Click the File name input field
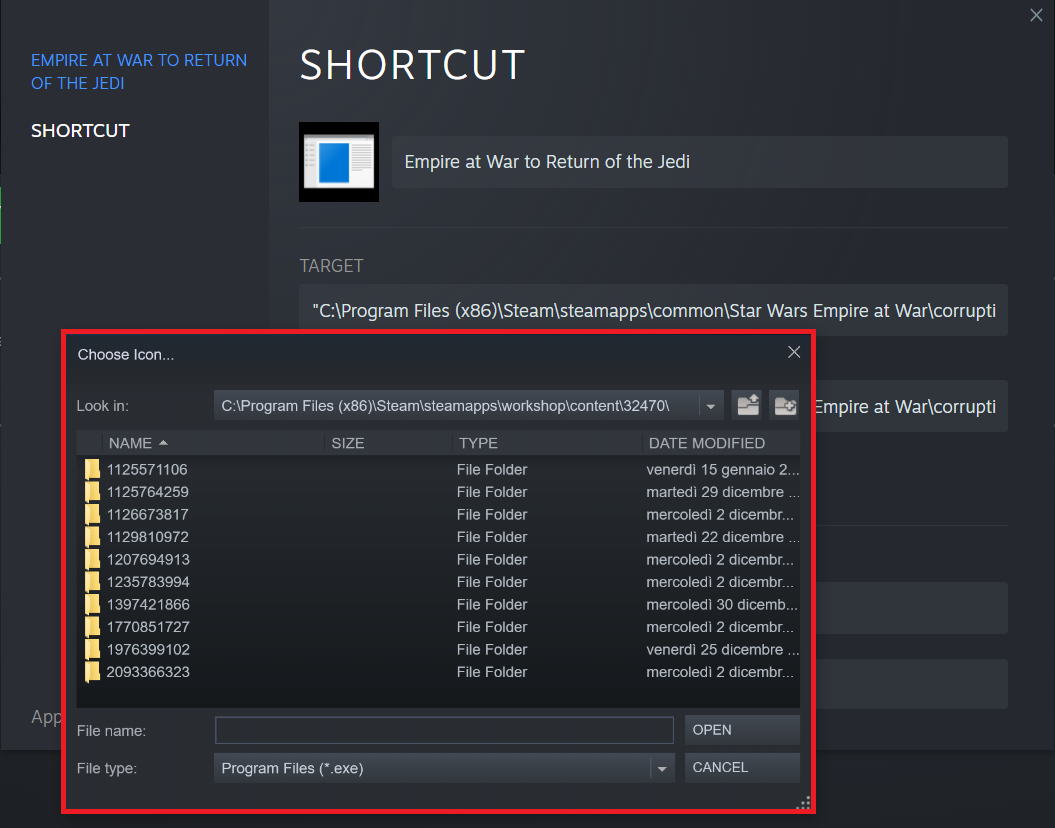The height and width of the screenshot is (828, 1055). tap(444, 730)
